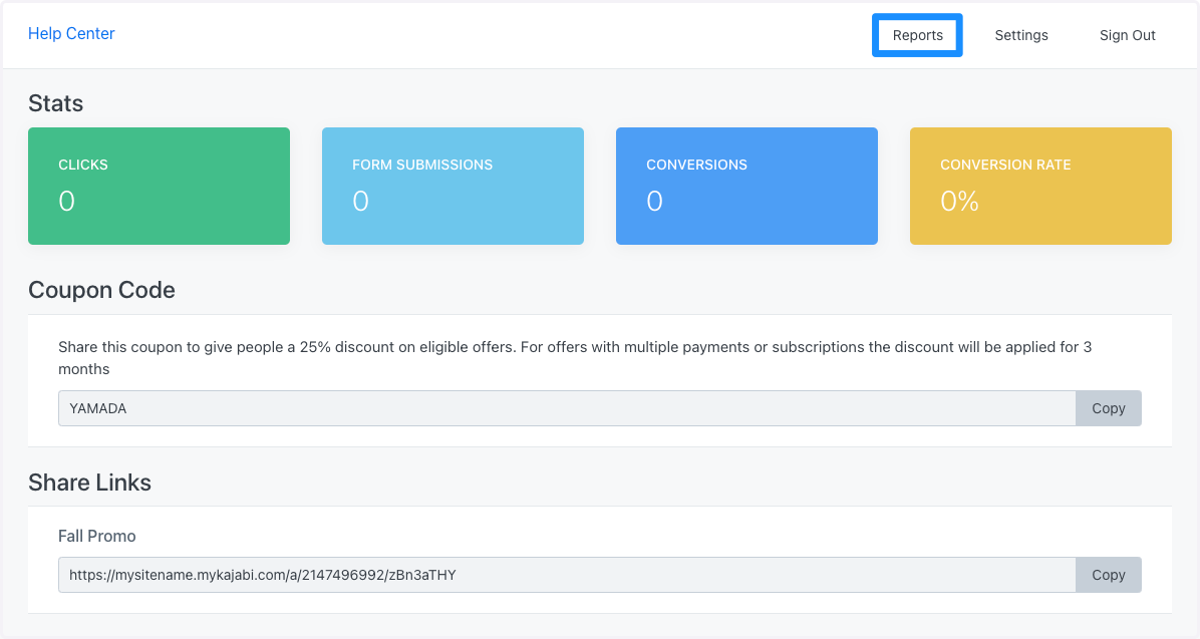The height and width of the screenshot is (639, 1200).
Task: Click the Share Links heading
Action: click(x=90, y=482)
